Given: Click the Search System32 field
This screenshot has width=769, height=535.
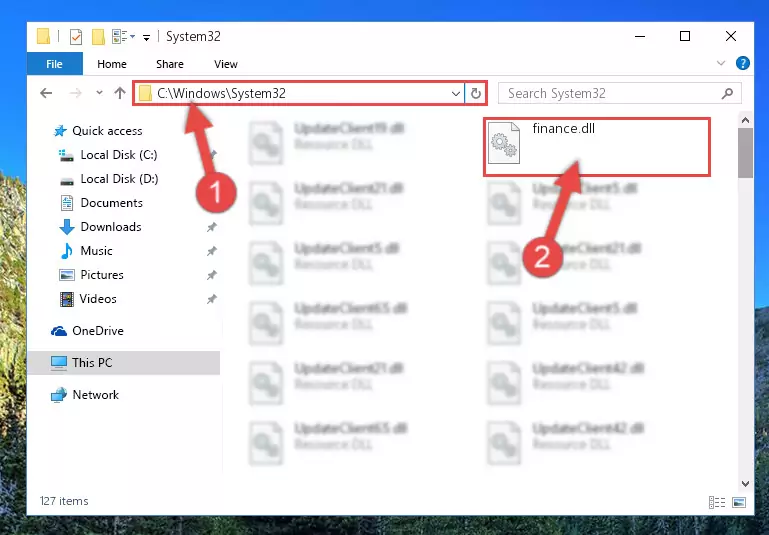Looking at the screenshot, I should point(620,93).
